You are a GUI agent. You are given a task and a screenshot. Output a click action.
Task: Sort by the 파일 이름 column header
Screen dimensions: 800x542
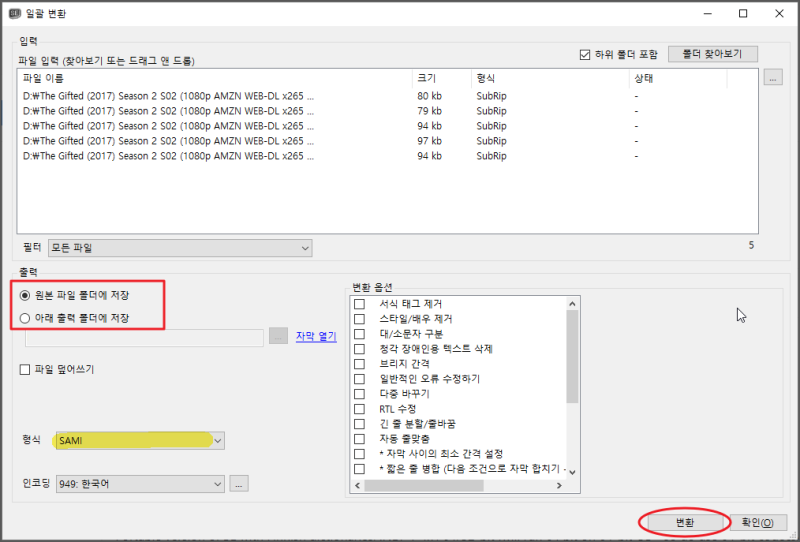[x=214, y=78]
